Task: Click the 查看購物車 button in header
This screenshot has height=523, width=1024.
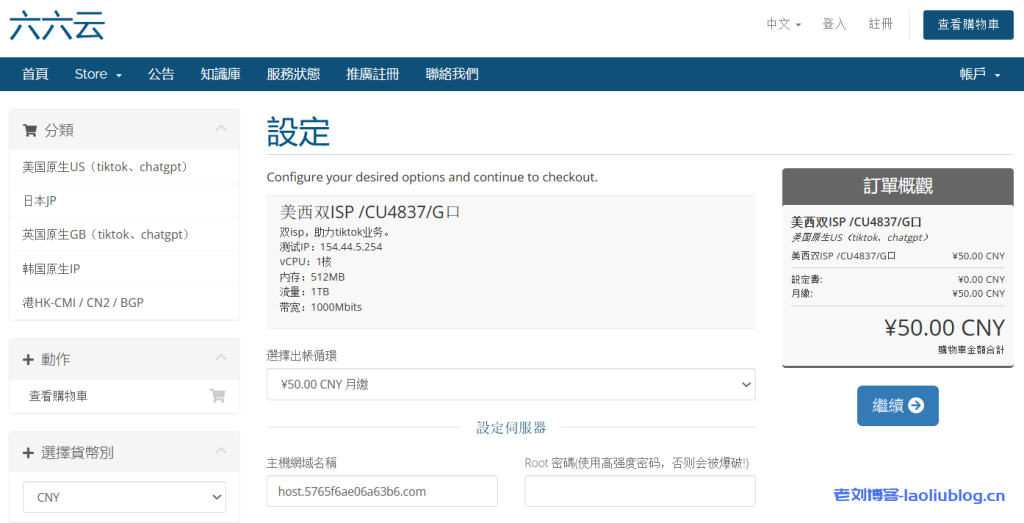Action: (968, 25)
